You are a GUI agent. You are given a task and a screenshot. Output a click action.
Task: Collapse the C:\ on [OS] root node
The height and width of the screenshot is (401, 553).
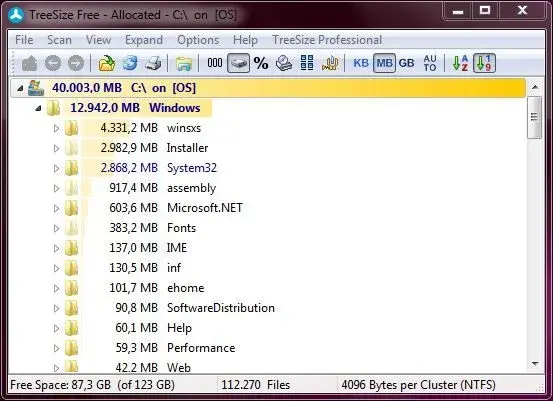[x=20, y=88]
